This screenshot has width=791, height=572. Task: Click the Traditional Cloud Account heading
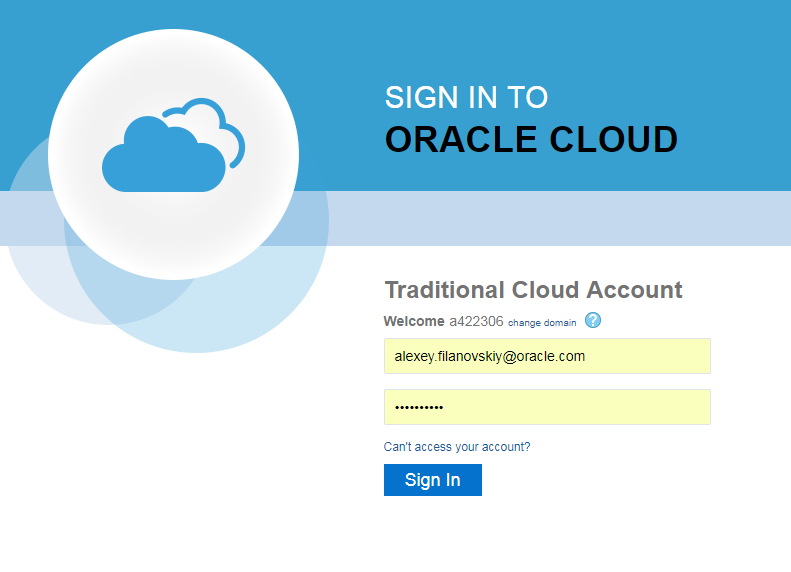click(x=534, y=290)
